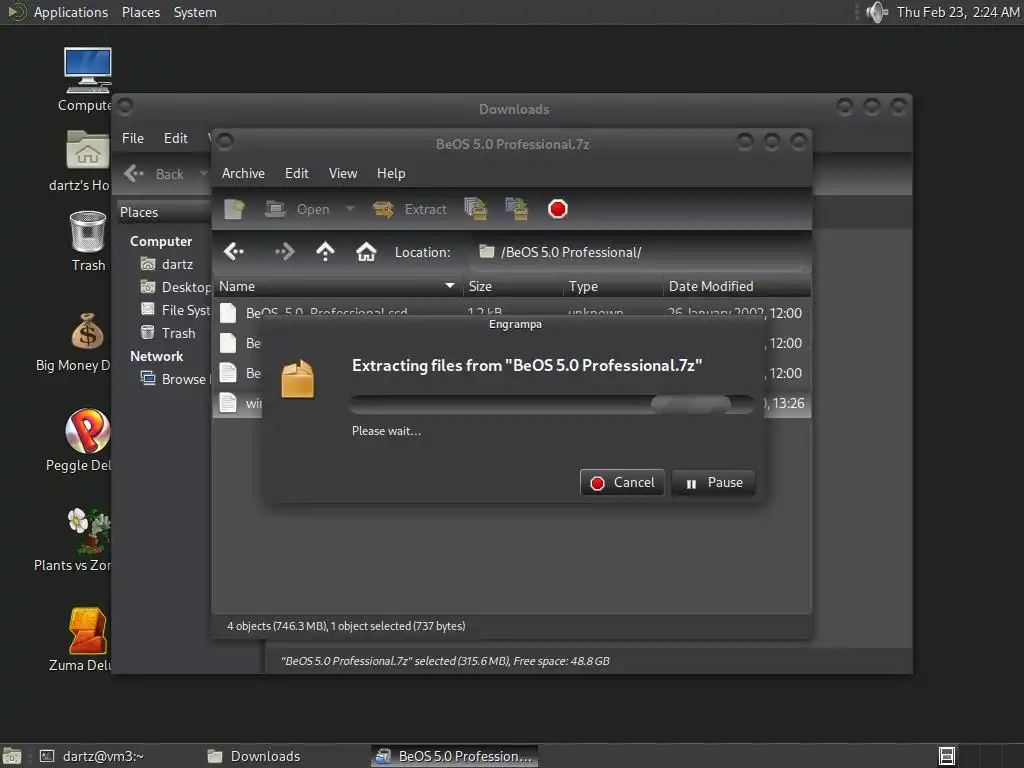
Task: Switch to Downloads taskbar item
Action: tap(253, 756)
